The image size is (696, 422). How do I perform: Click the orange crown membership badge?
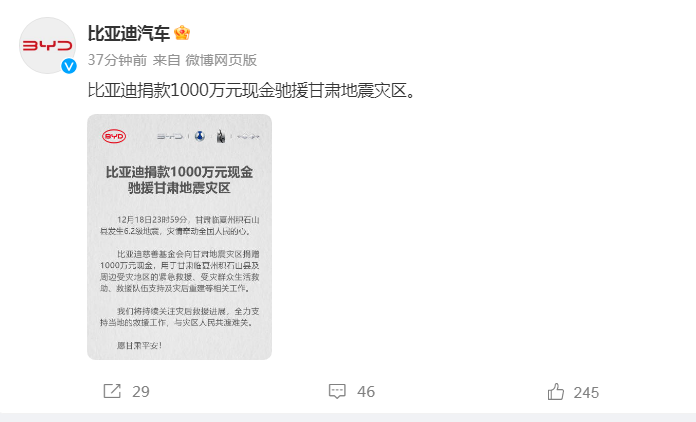click(182, 33)
